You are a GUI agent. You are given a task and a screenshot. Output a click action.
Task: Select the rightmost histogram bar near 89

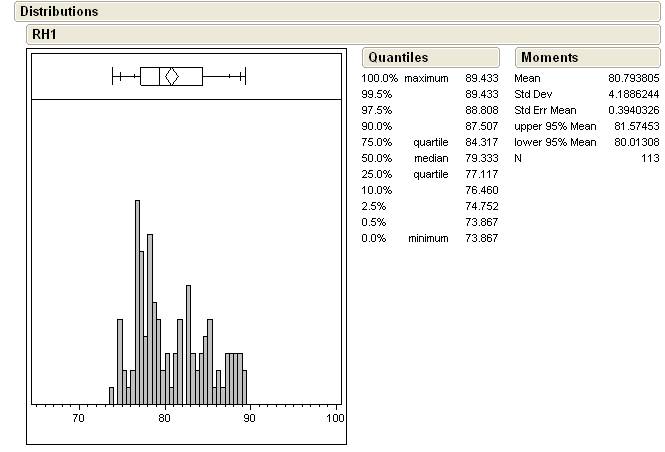click(243, 378)
